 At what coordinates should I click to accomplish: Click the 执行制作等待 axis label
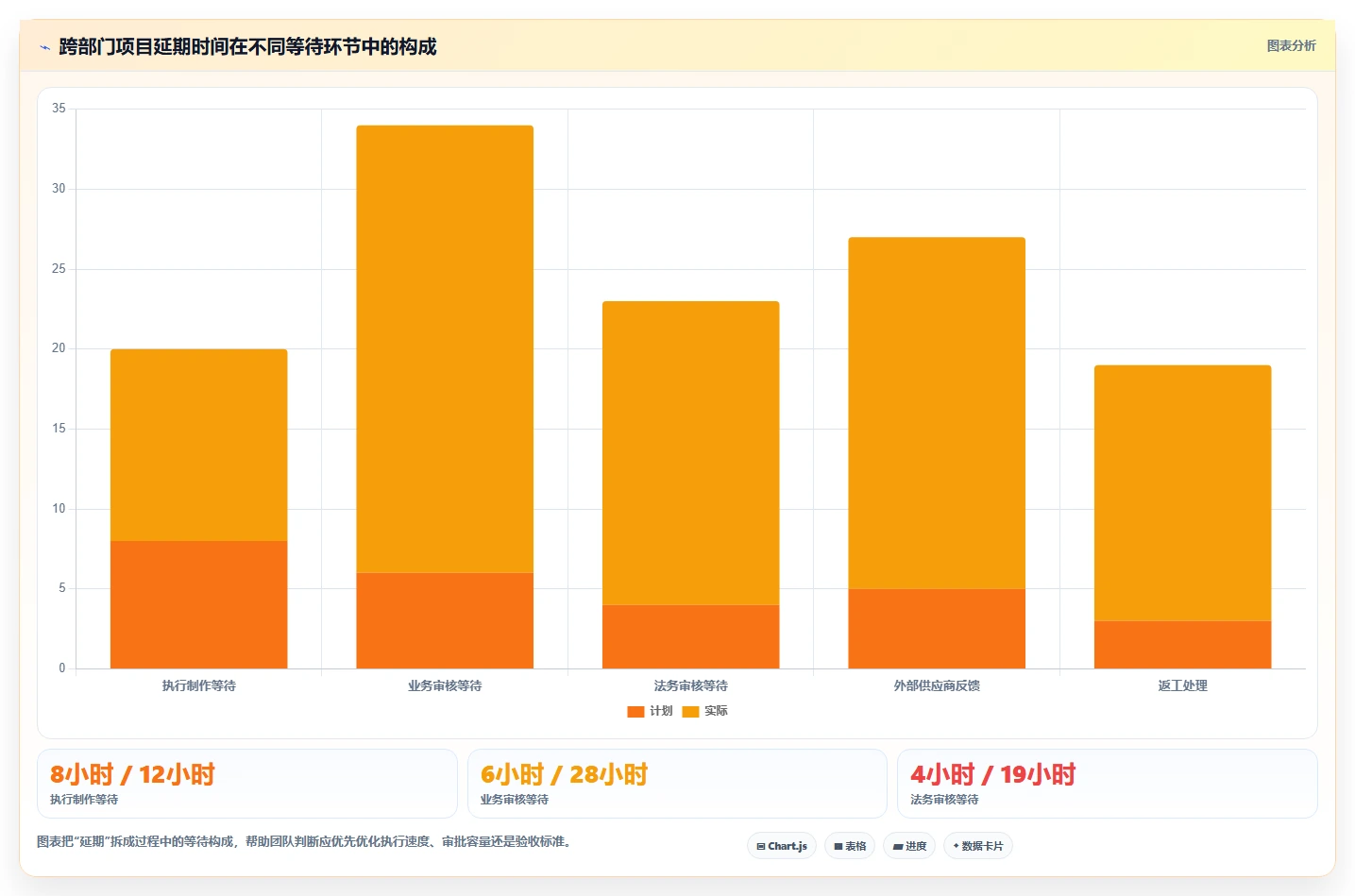point(199,685)
